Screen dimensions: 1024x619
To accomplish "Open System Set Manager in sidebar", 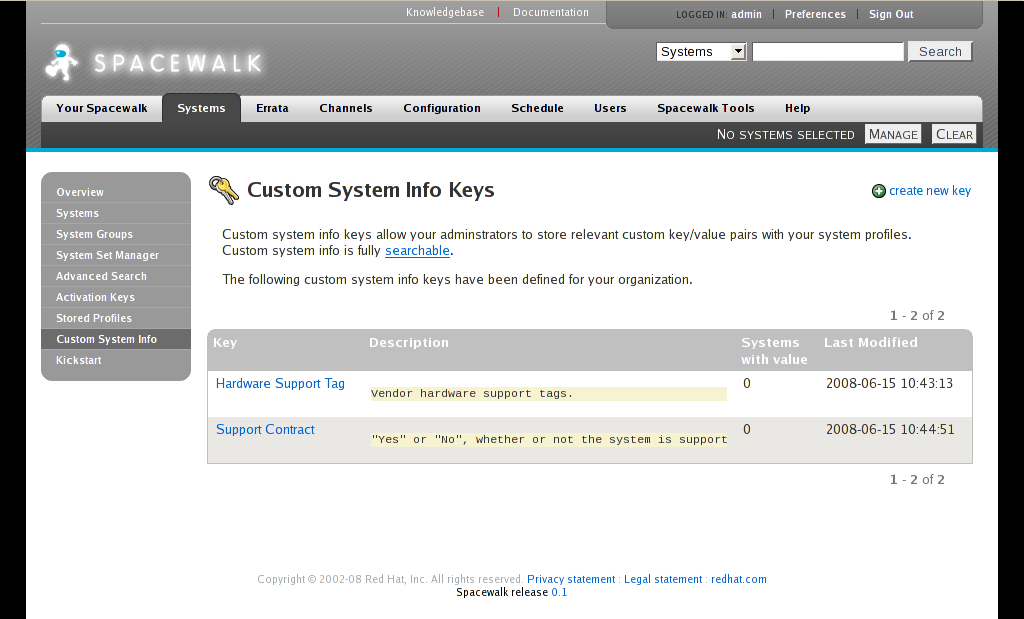I will (x=116, y=255).
